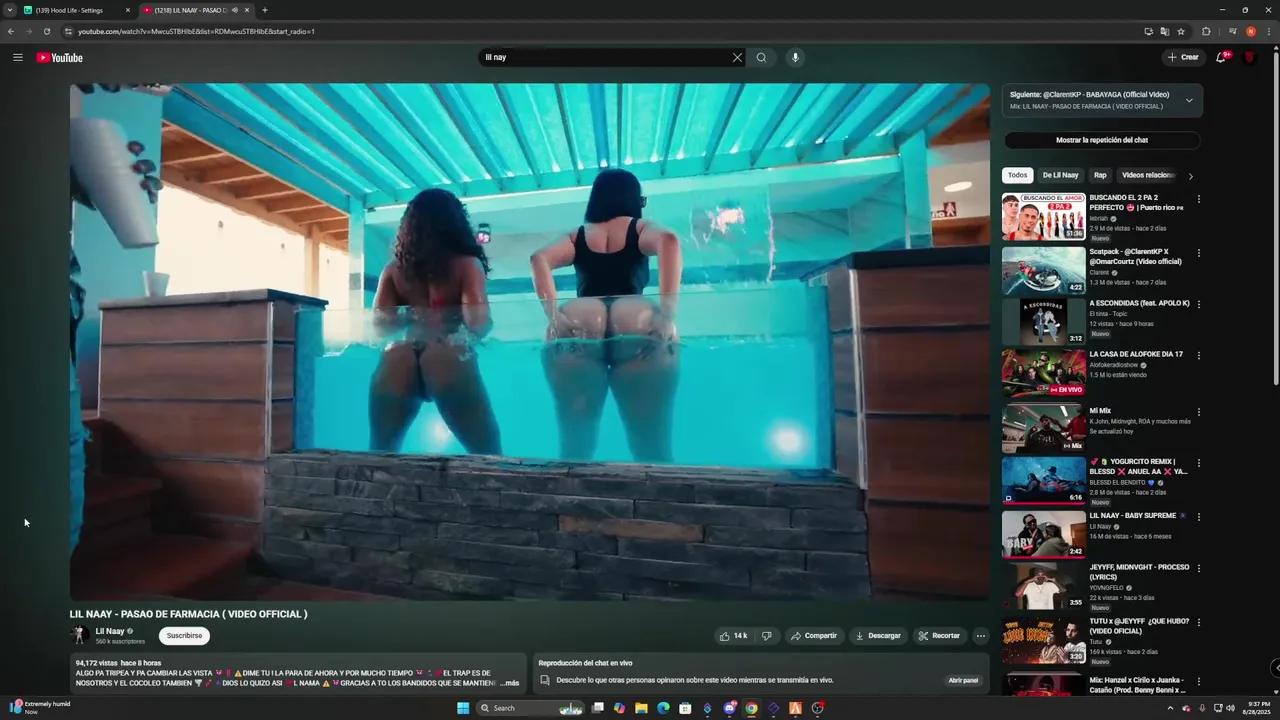Viewport: 1280px width, 720px height.
Task: Open YOGURCITO REMIX video thumbnail
Action: pos(1043,479)
